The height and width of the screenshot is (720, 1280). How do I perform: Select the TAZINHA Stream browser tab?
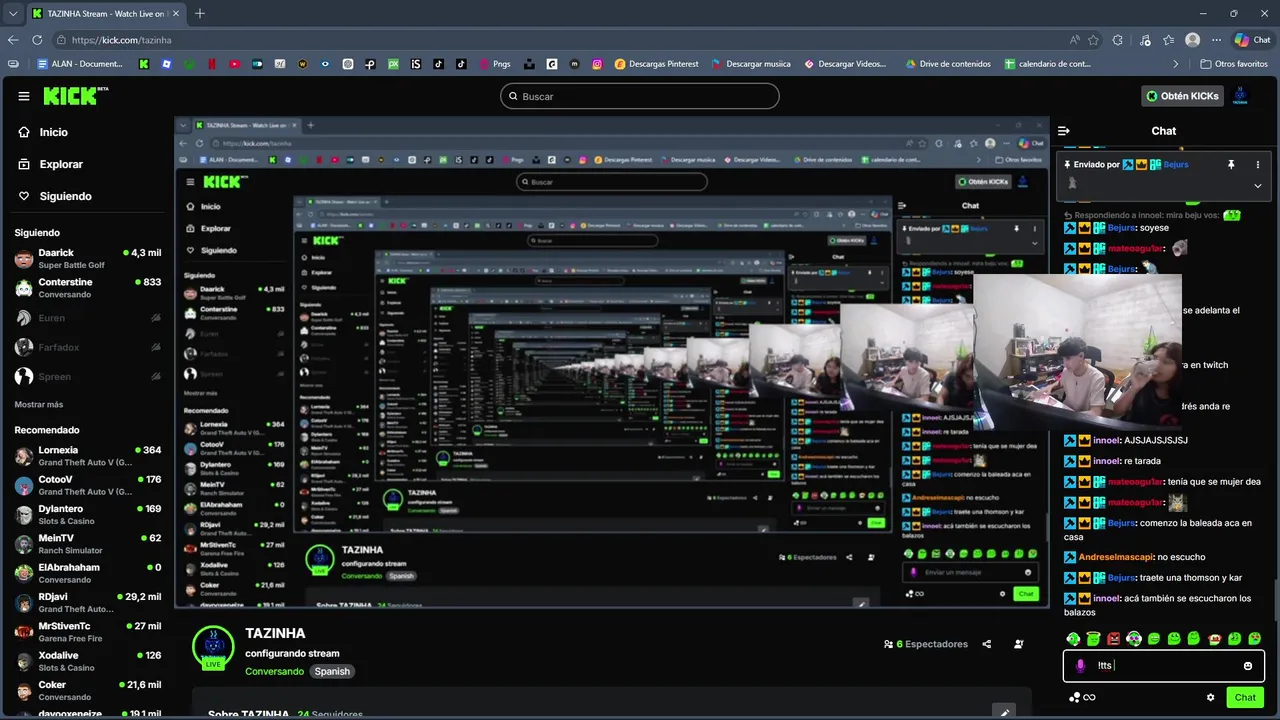tap(105, 14)
